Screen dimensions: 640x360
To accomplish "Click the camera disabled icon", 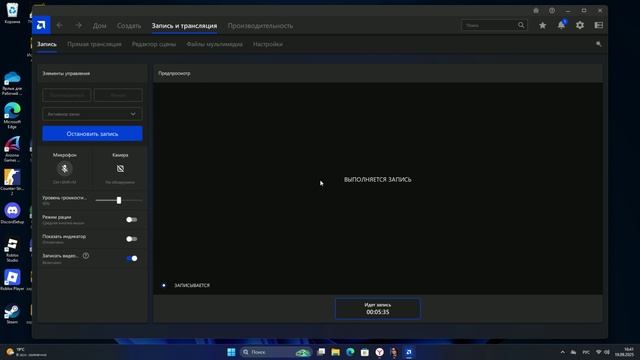I will [x=120, y=168].
